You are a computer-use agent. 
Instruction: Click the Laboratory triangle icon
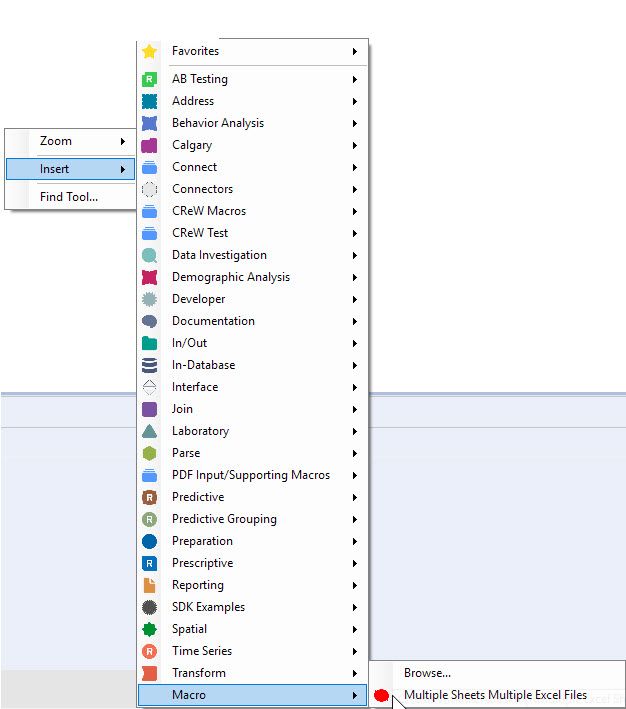149,431
